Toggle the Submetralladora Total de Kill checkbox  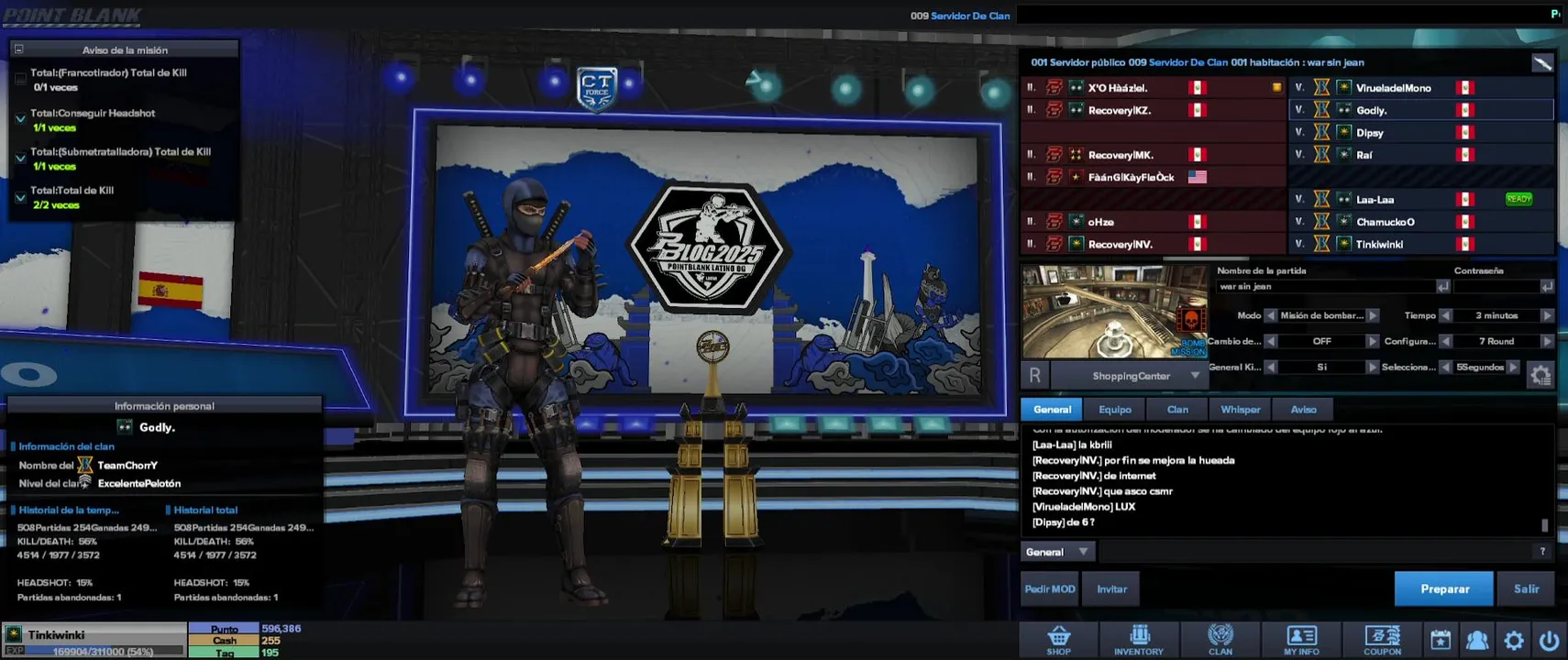20,158
